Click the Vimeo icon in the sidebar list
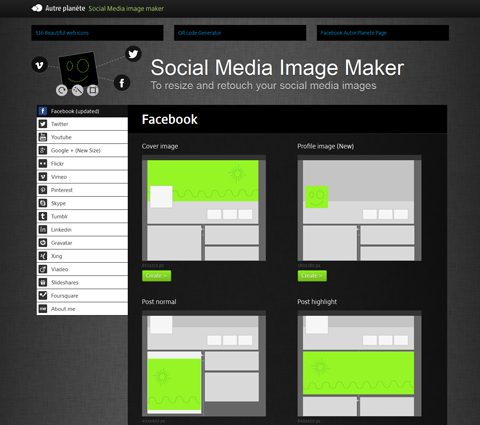Viewport: 480px width, 425px height. 43,177
